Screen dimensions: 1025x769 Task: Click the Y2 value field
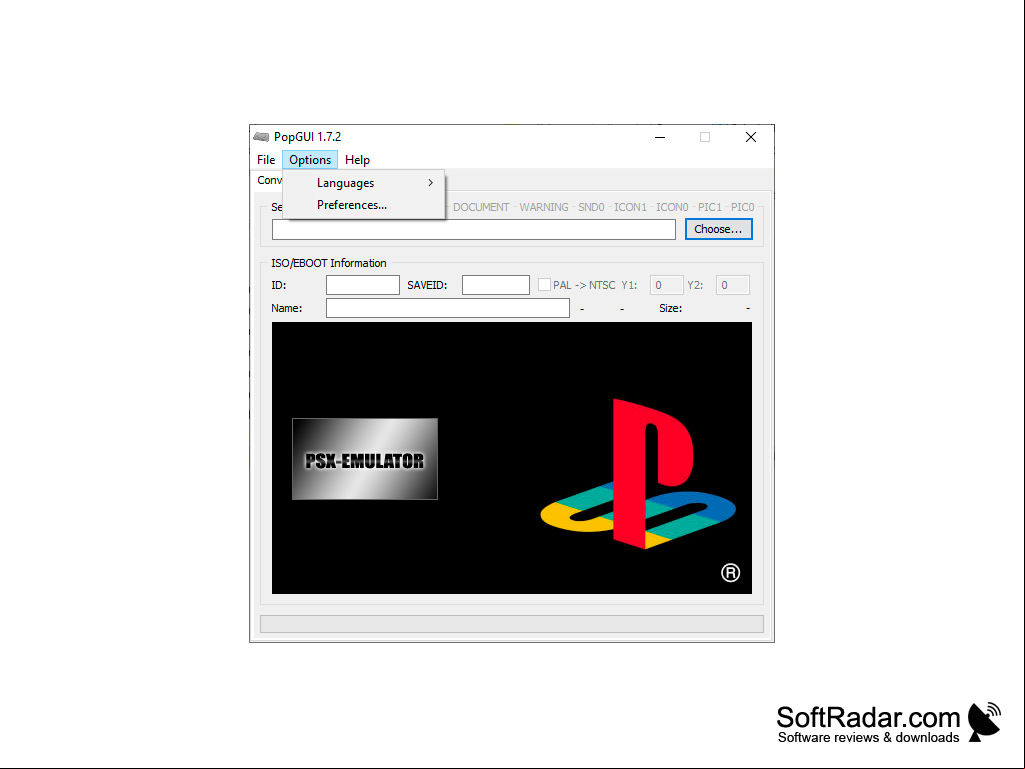733,285
